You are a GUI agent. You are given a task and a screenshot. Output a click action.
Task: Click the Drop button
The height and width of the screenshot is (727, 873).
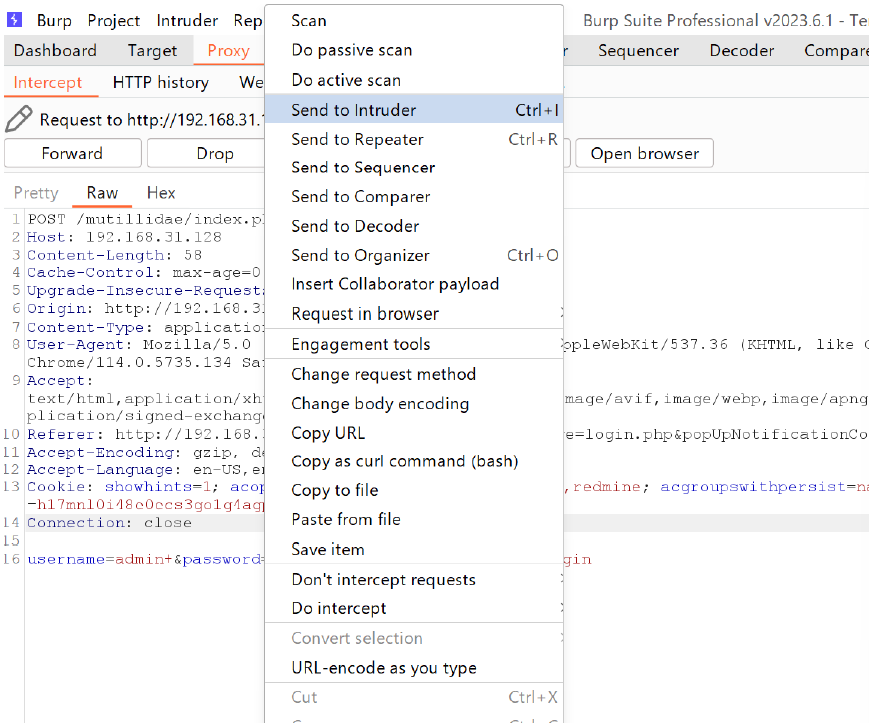click(215, 153)
